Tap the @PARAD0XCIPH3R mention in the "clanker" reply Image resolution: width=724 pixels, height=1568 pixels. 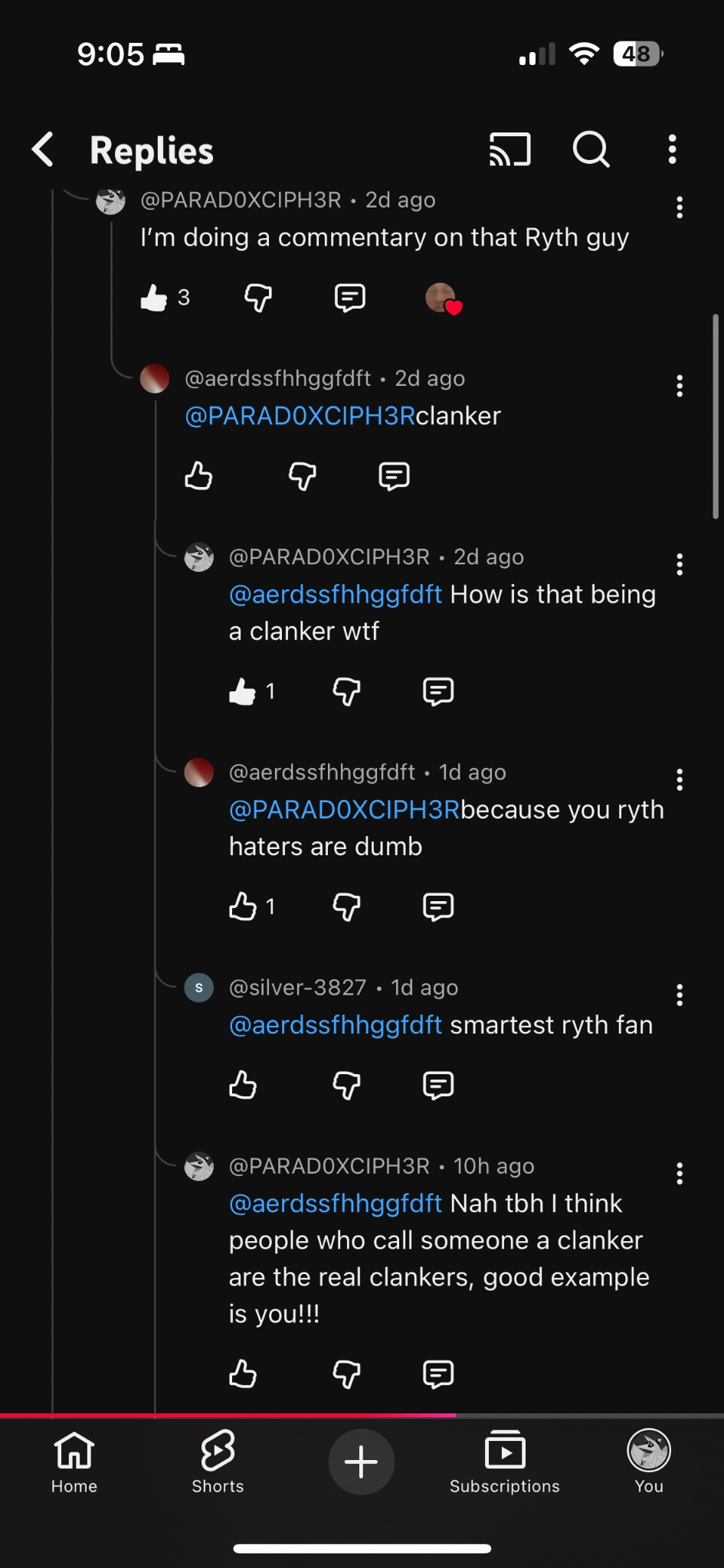coord(300,416)
